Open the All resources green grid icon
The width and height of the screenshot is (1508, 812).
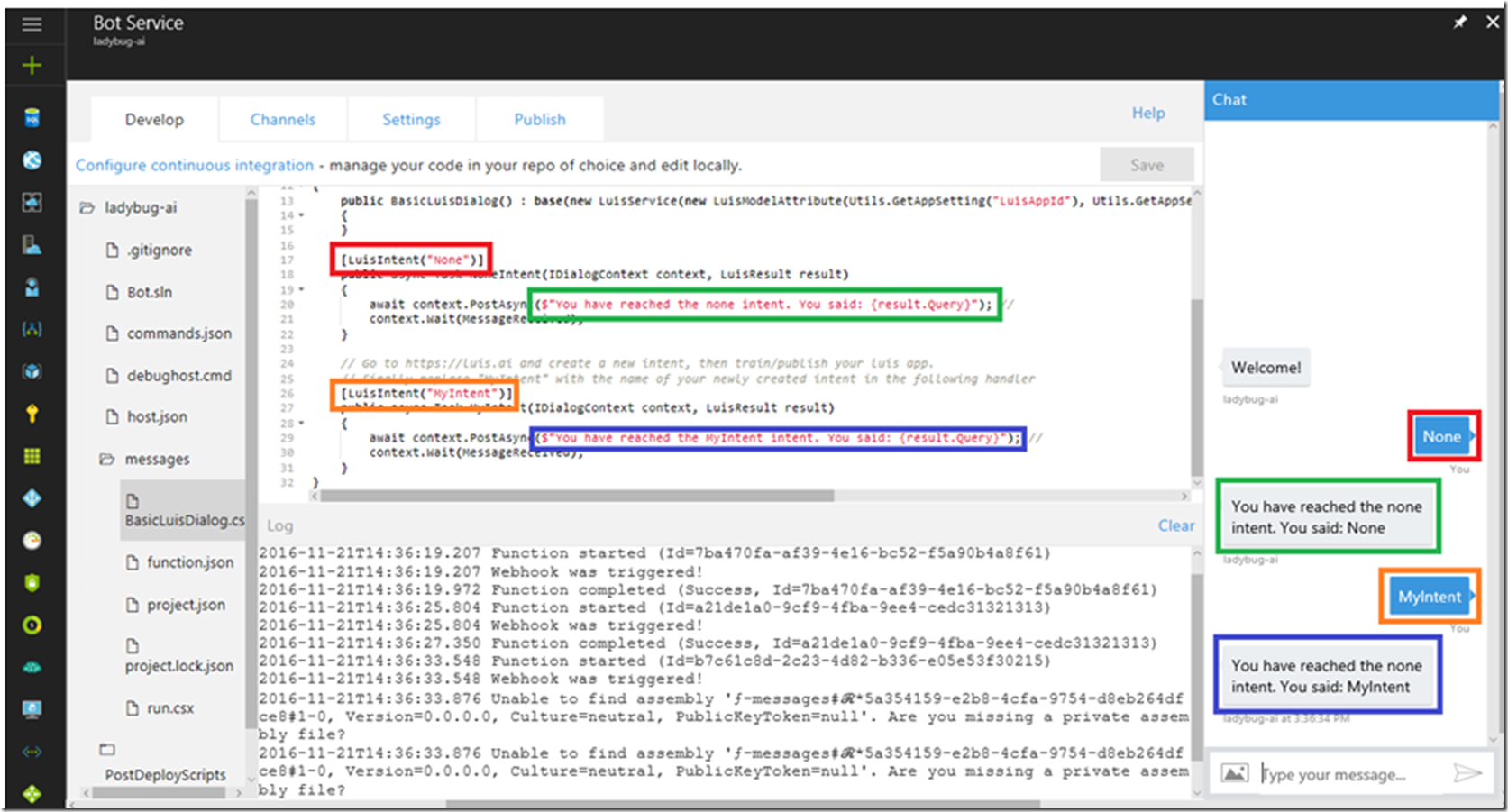coord(32,455)
